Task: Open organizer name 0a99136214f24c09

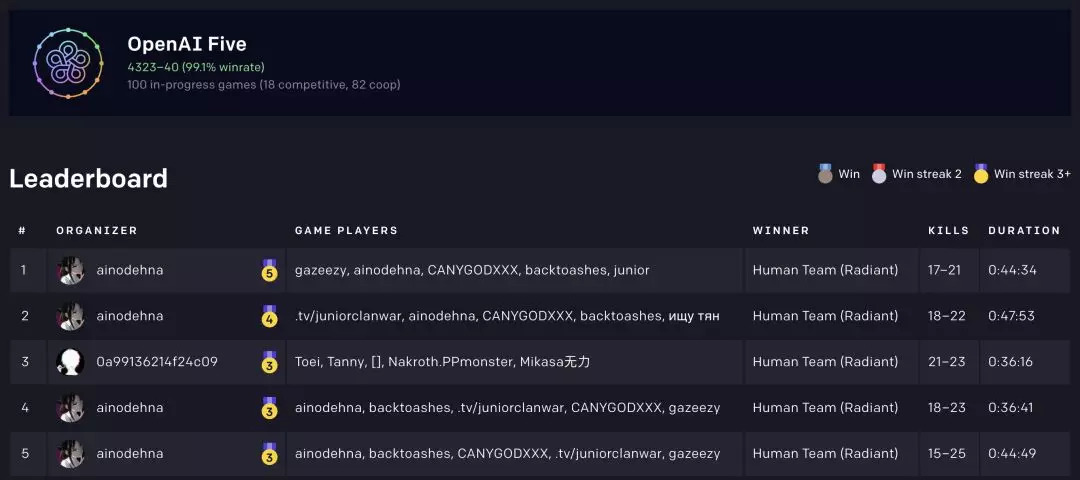Action: (157, 362)
